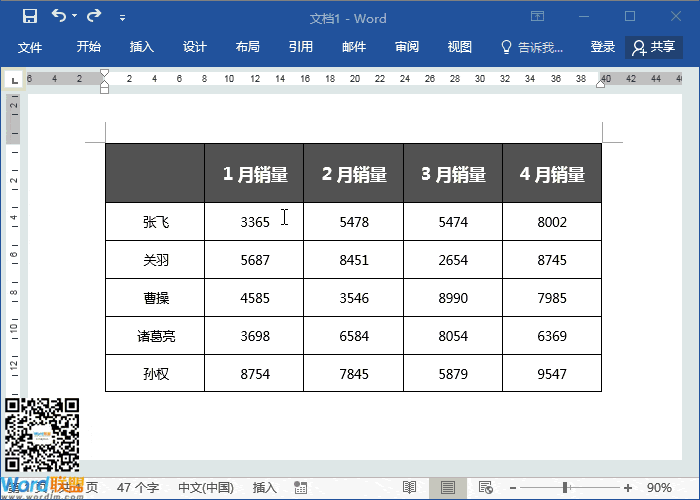Switch to Web Layout view

485,487
